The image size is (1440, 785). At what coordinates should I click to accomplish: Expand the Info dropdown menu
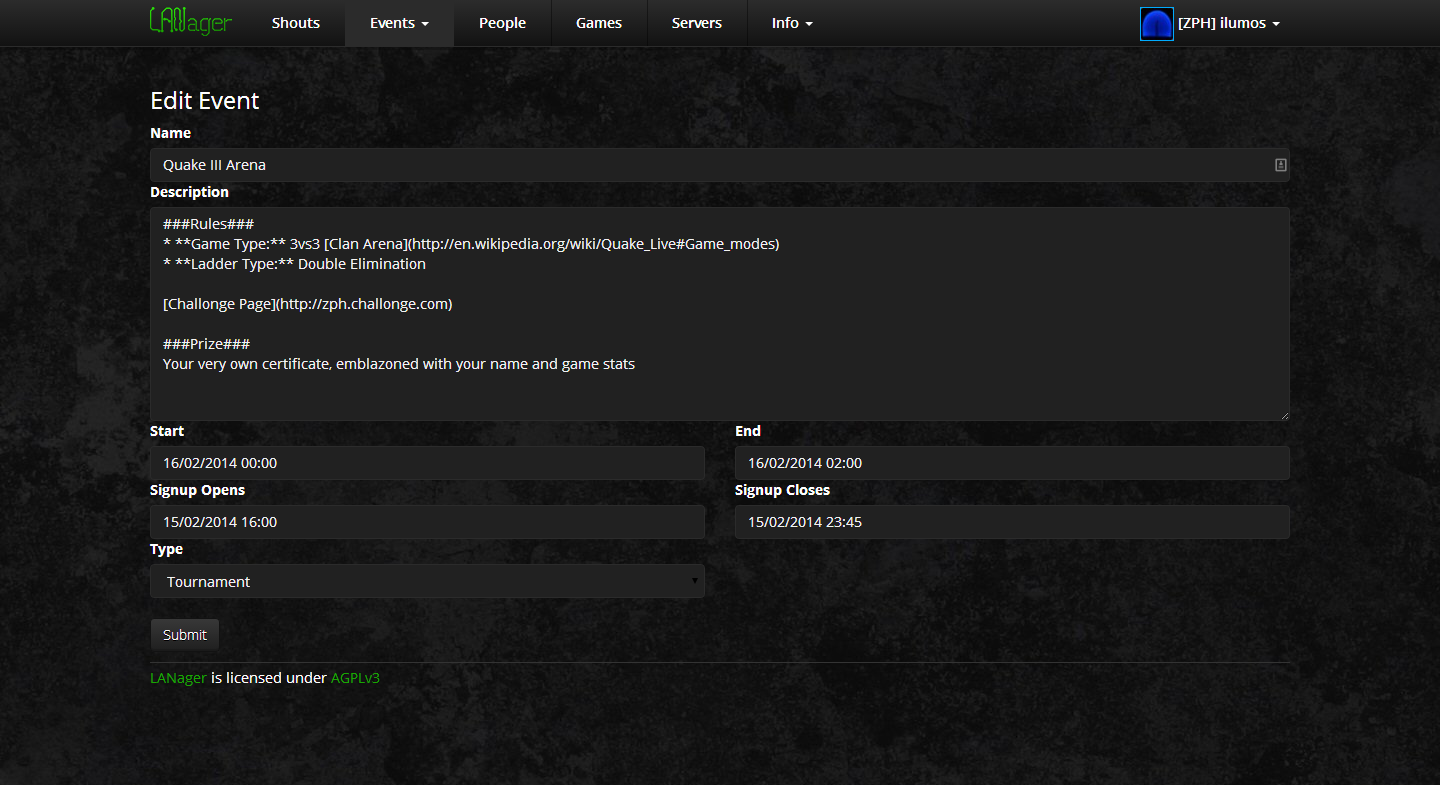point(792,23)
